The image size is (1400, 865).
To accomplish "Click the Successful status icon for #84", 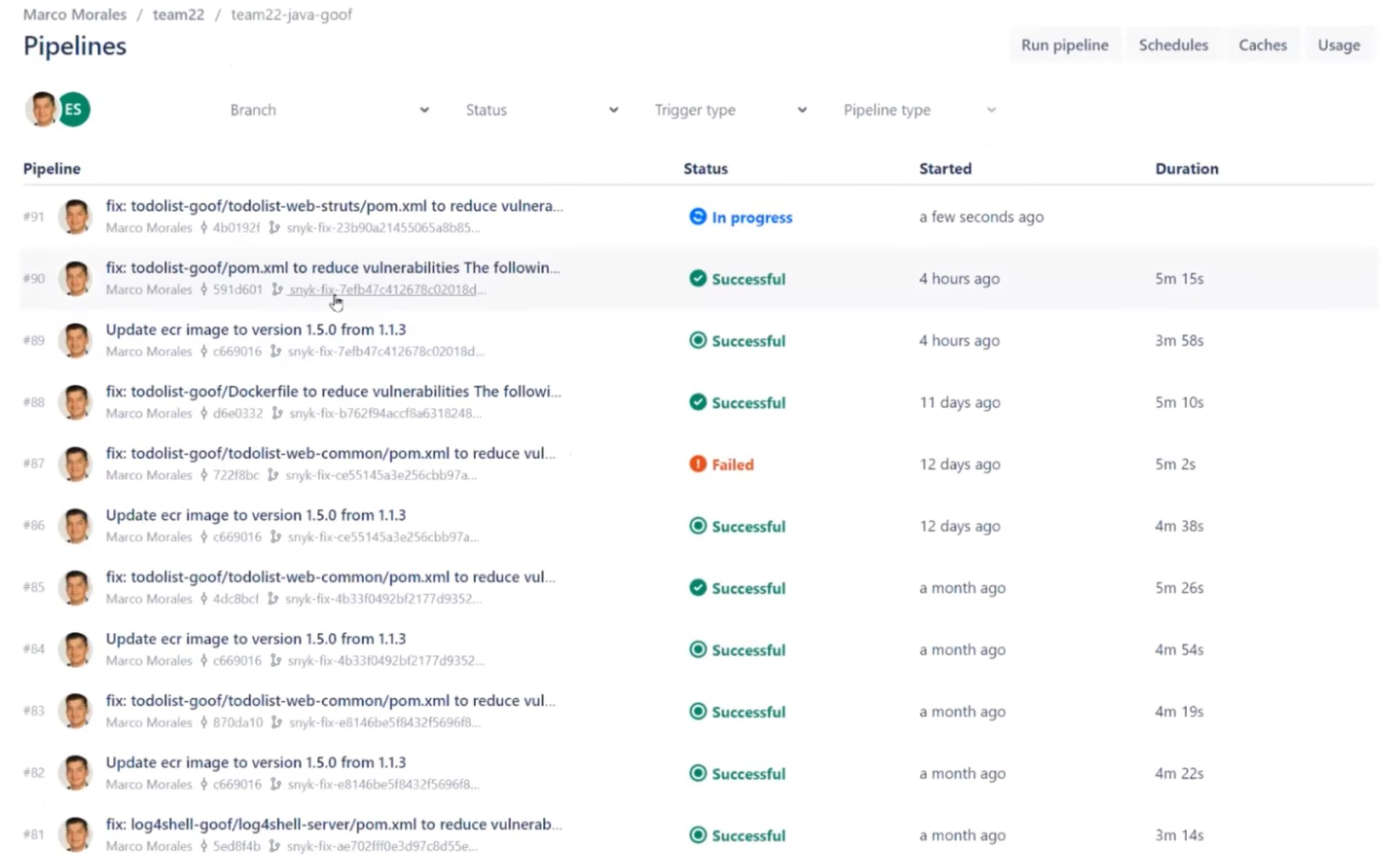I will coord(697,650).
